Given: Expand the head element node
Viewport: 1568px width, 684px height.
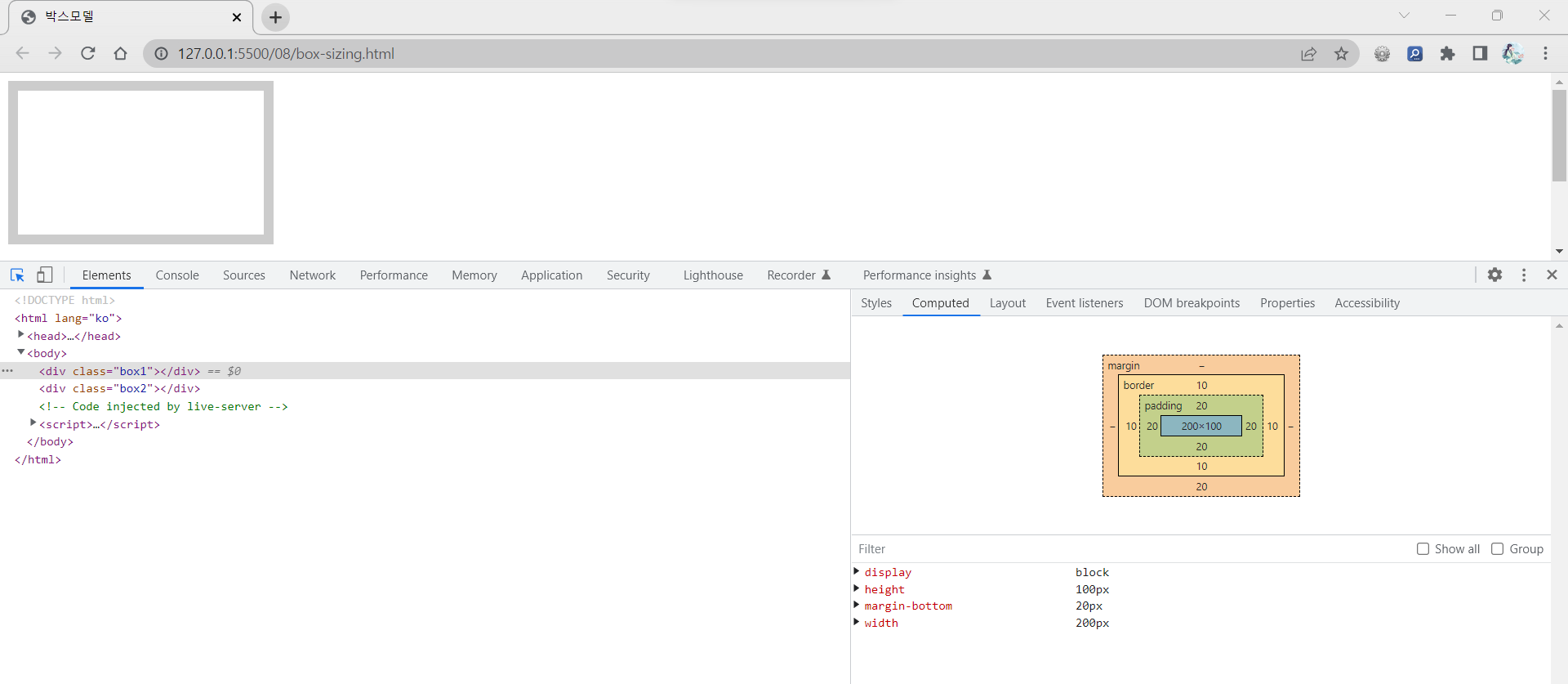Looking at the screenshot, I should pyautogui.click(x=21, y=335).
